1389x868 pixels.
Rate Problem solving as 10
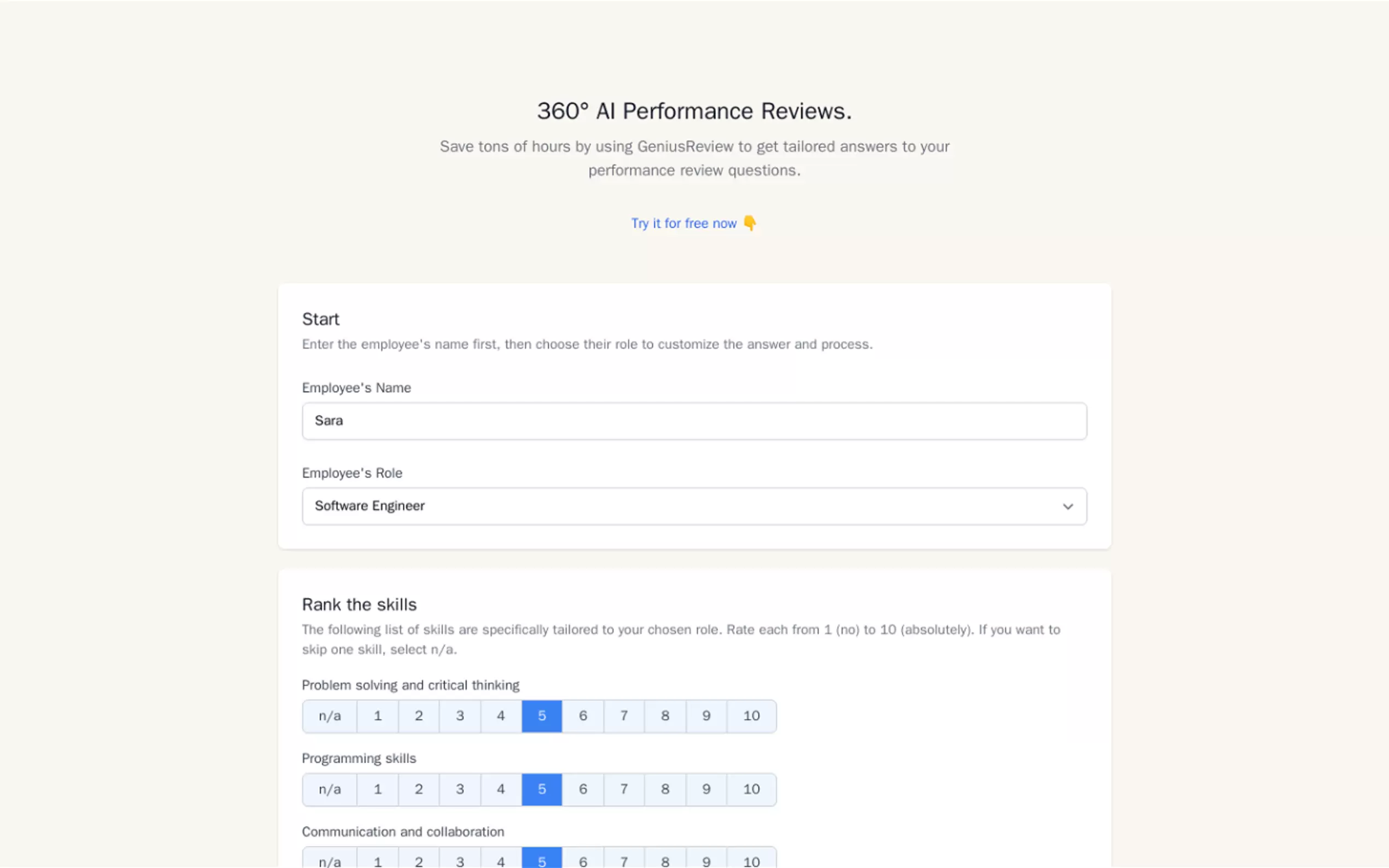tap(751, 716)
